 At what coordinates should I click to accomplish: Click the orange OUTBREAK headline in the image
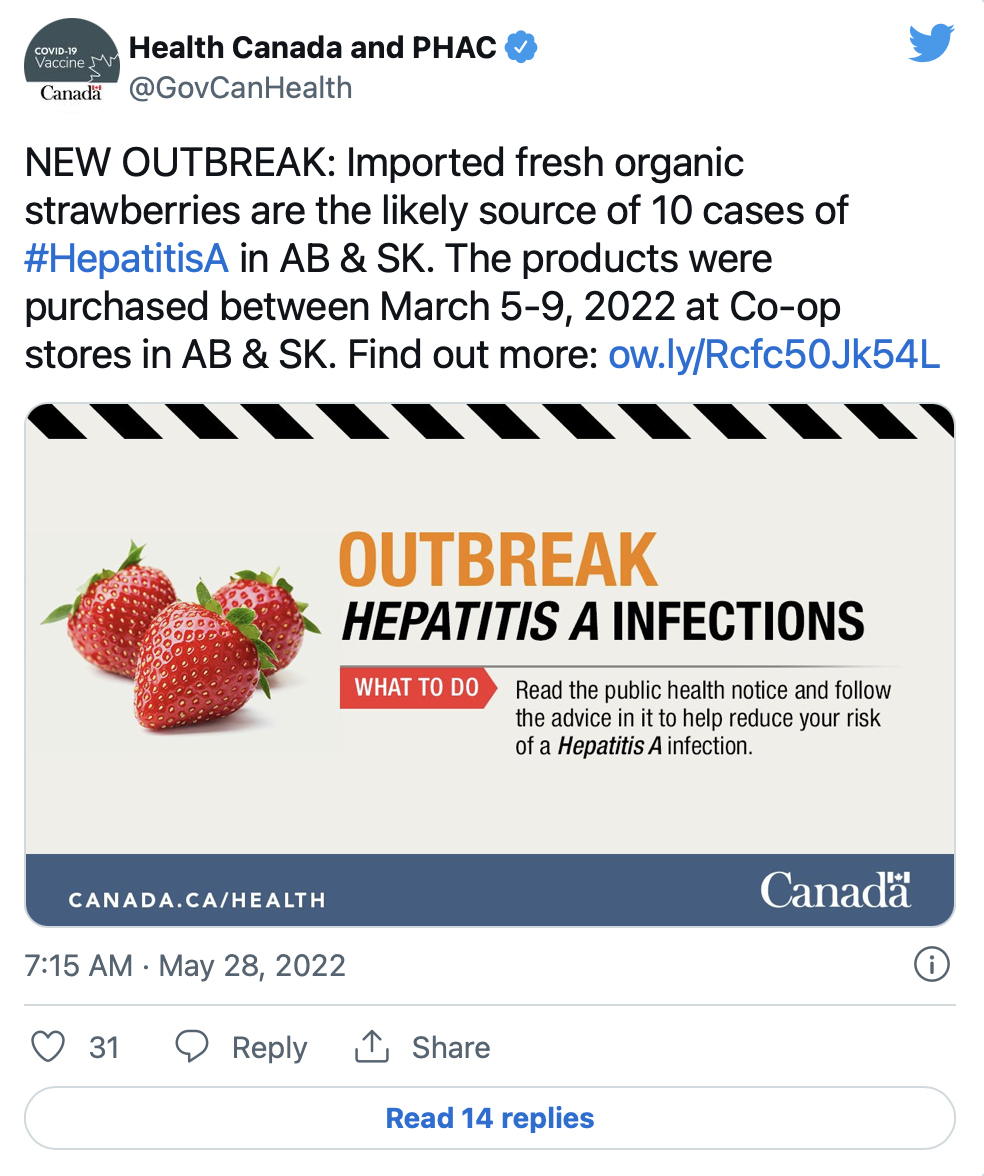click(x=498, y=560)
